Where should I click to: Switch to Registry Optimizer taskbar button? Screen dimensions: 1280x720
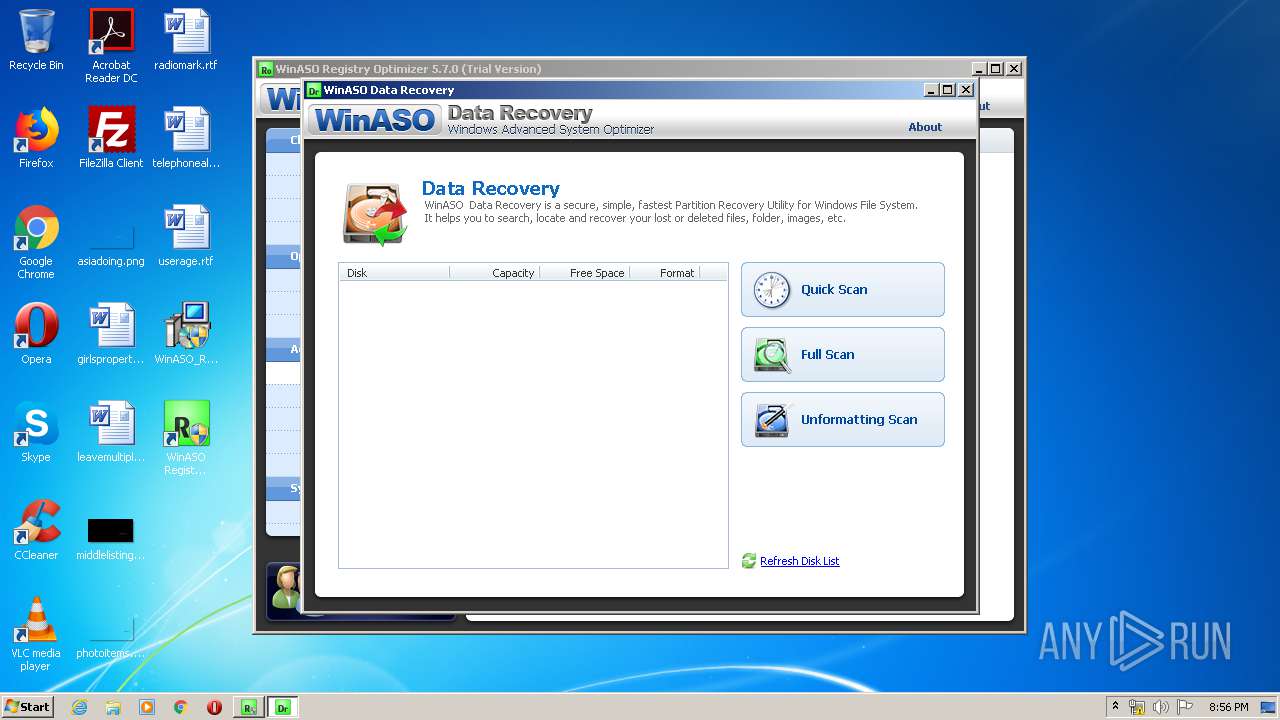tap(248, 707)
